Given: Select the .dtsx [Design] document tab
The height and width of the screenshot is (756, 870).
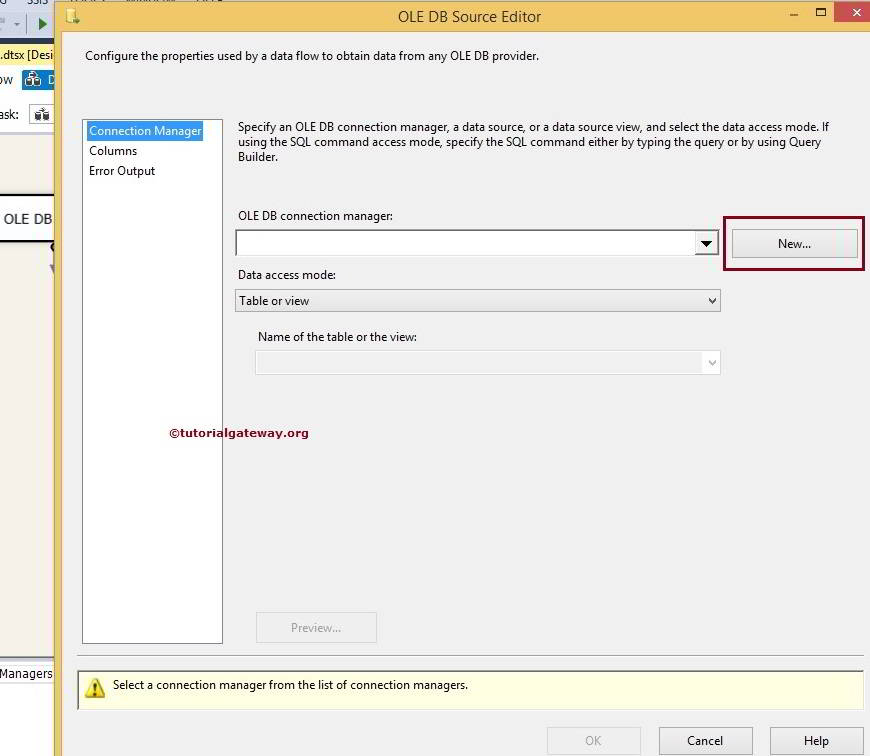Looking at the screenshot, I should pyautogui.click(x=27, y=55).
